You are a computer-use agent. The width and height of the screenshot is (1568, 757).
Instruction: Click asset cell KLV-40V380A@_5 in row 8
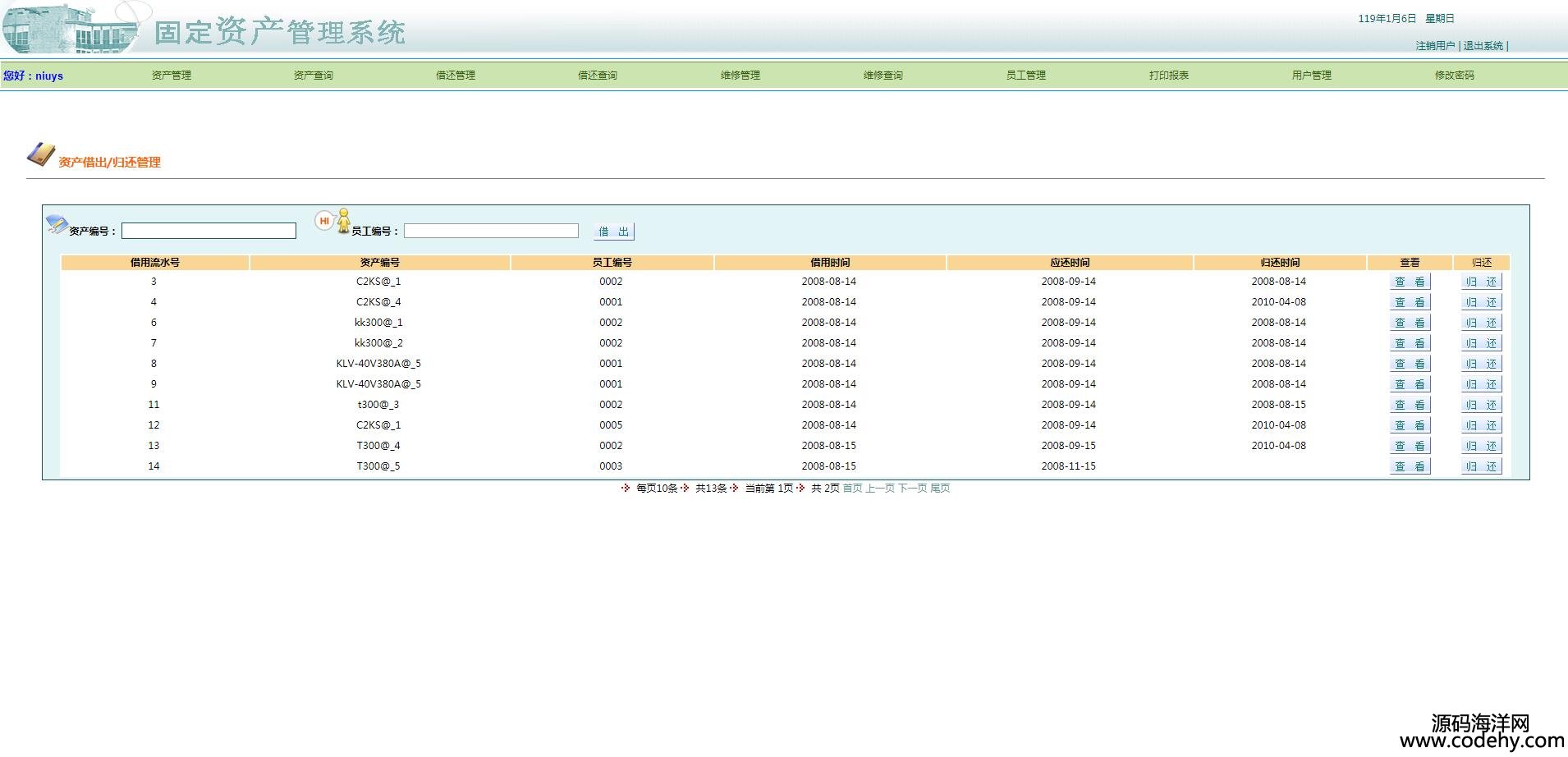coord(378,364)
